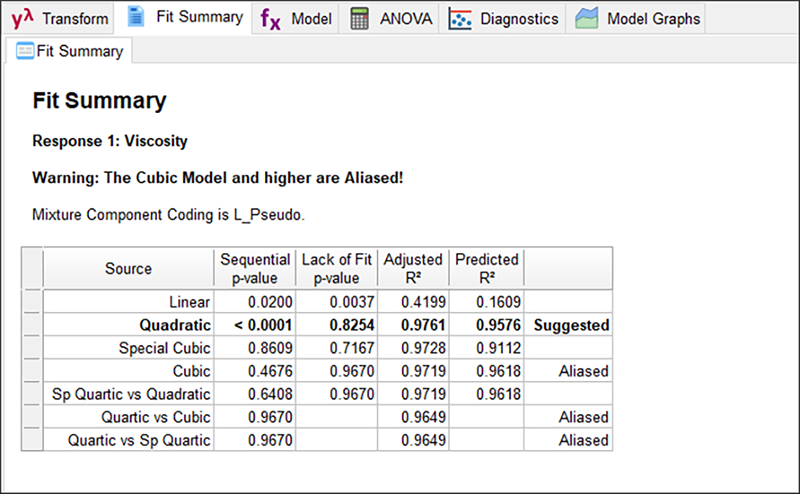Click the row selector left of Linear
This screenshot has height=494, width=800.
click(x=32, y=302)
